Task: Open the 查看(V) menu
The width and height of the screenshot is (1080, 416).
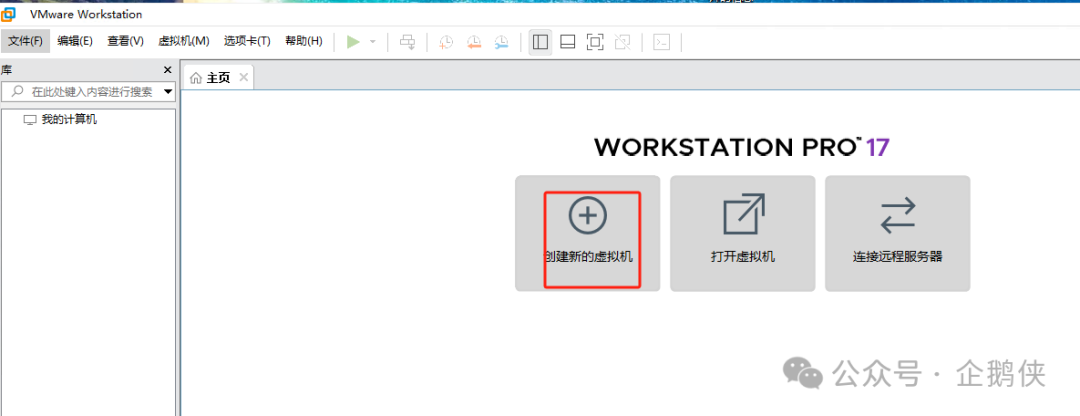Action: pyautogui.click(x=125, y=41)
